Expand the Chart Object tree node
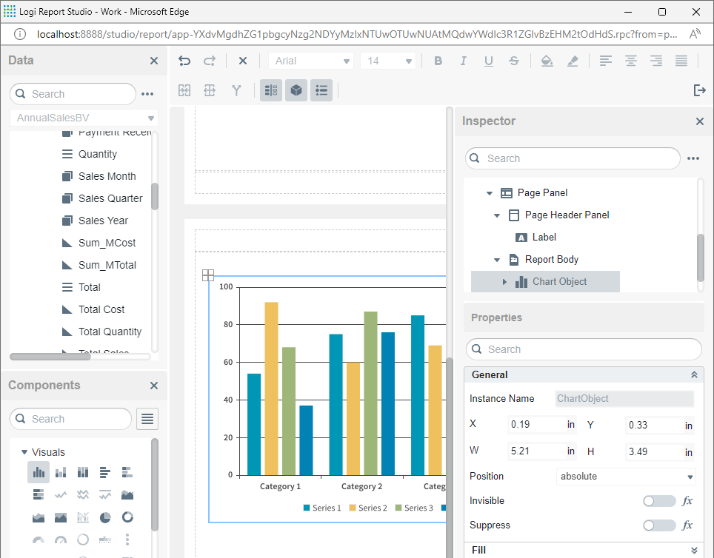The height and width of the screenshot is (558, 714). tap(505, 282)
